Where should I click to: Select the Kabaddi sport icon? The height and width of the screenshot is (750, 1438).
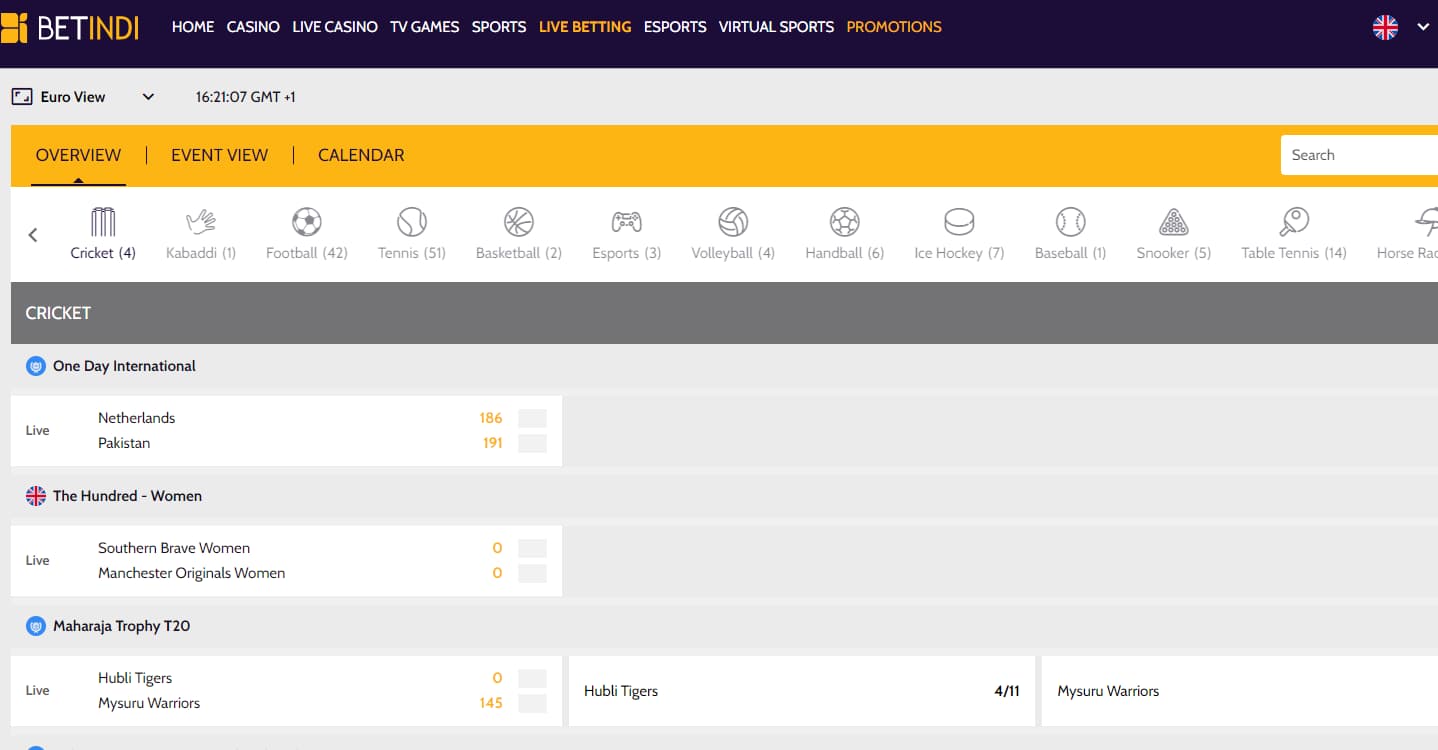[x=201, y=221]
